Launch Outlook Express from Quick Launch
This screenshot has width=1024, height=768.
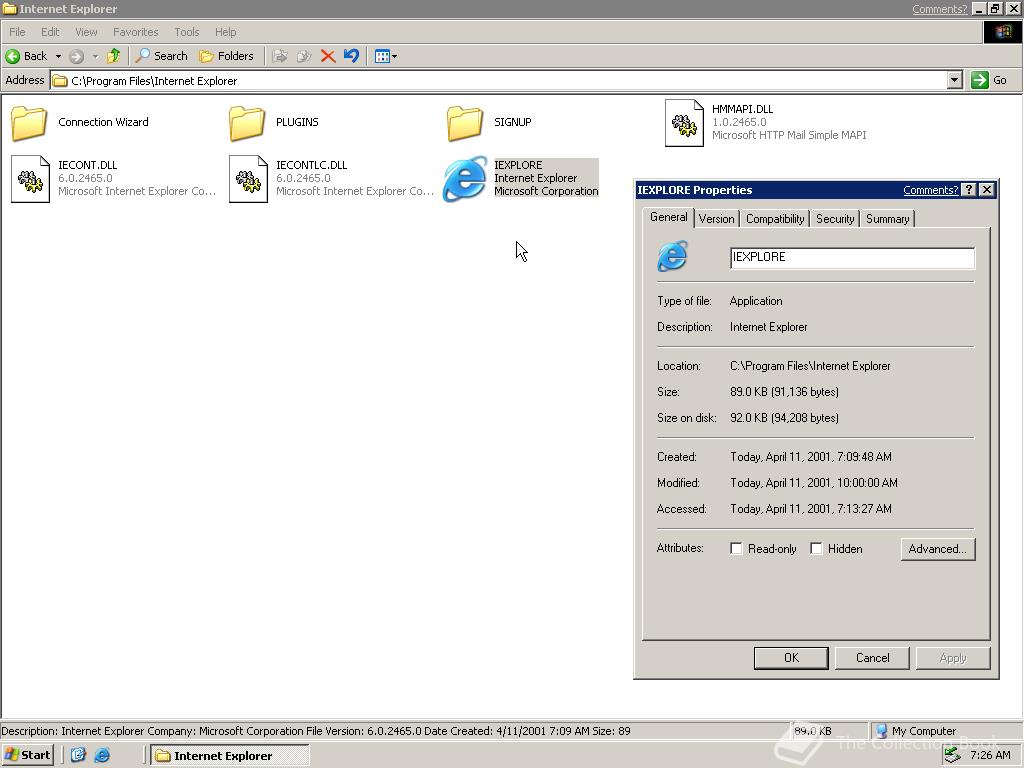(78, 755)
